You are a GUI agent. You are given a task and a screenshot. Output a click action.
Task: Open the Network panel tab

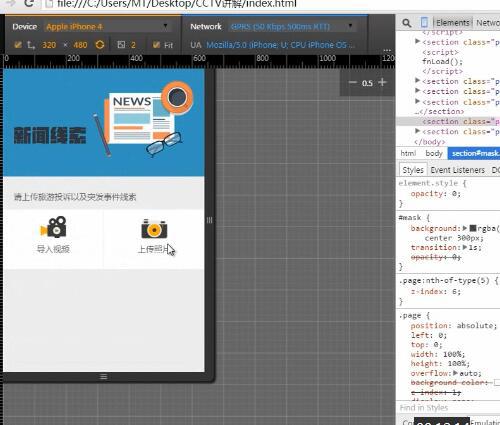tap(488, 23)
